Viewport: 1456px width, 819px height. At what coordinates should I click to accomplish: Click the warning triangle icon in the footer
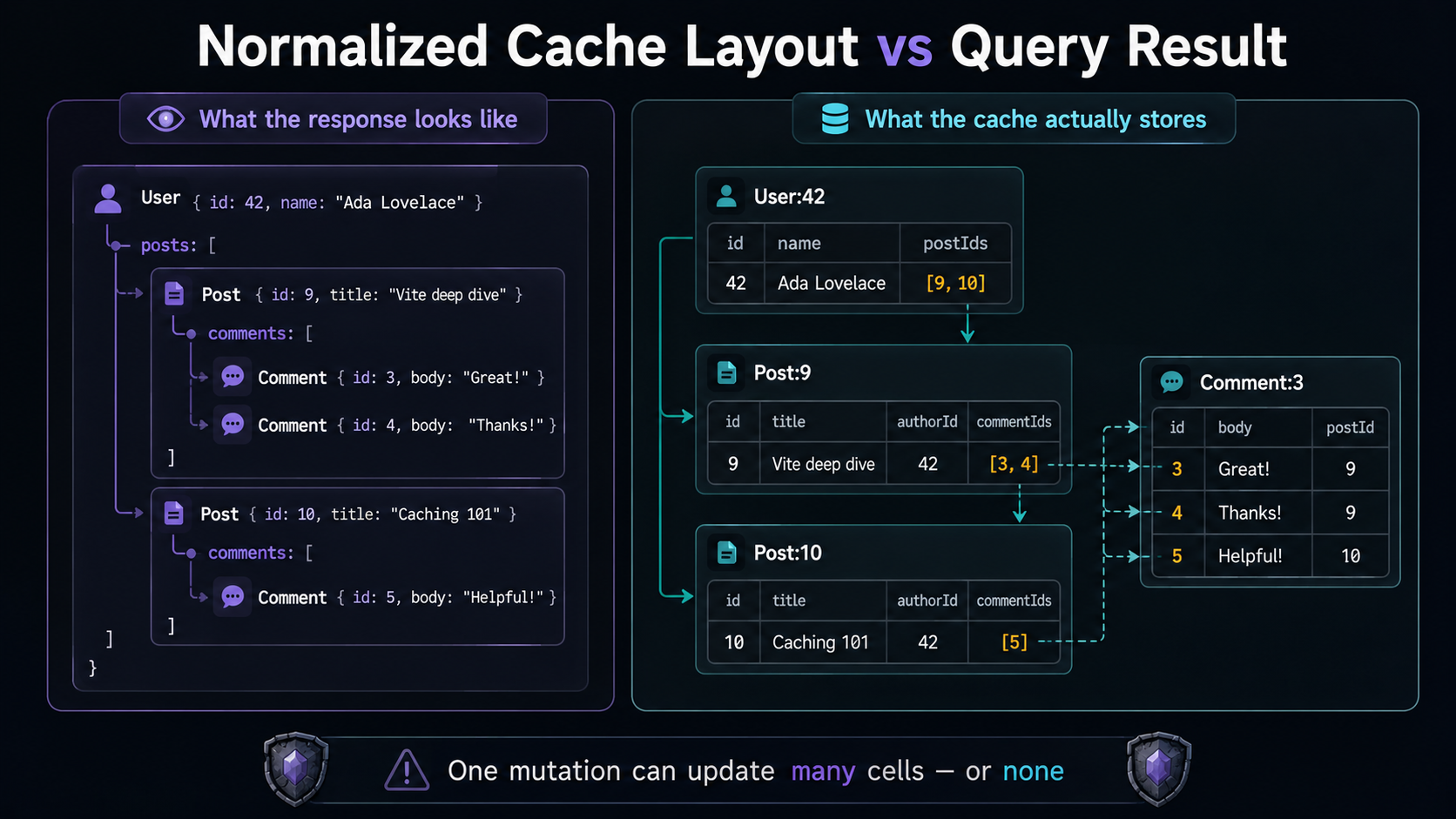(407, 770)
